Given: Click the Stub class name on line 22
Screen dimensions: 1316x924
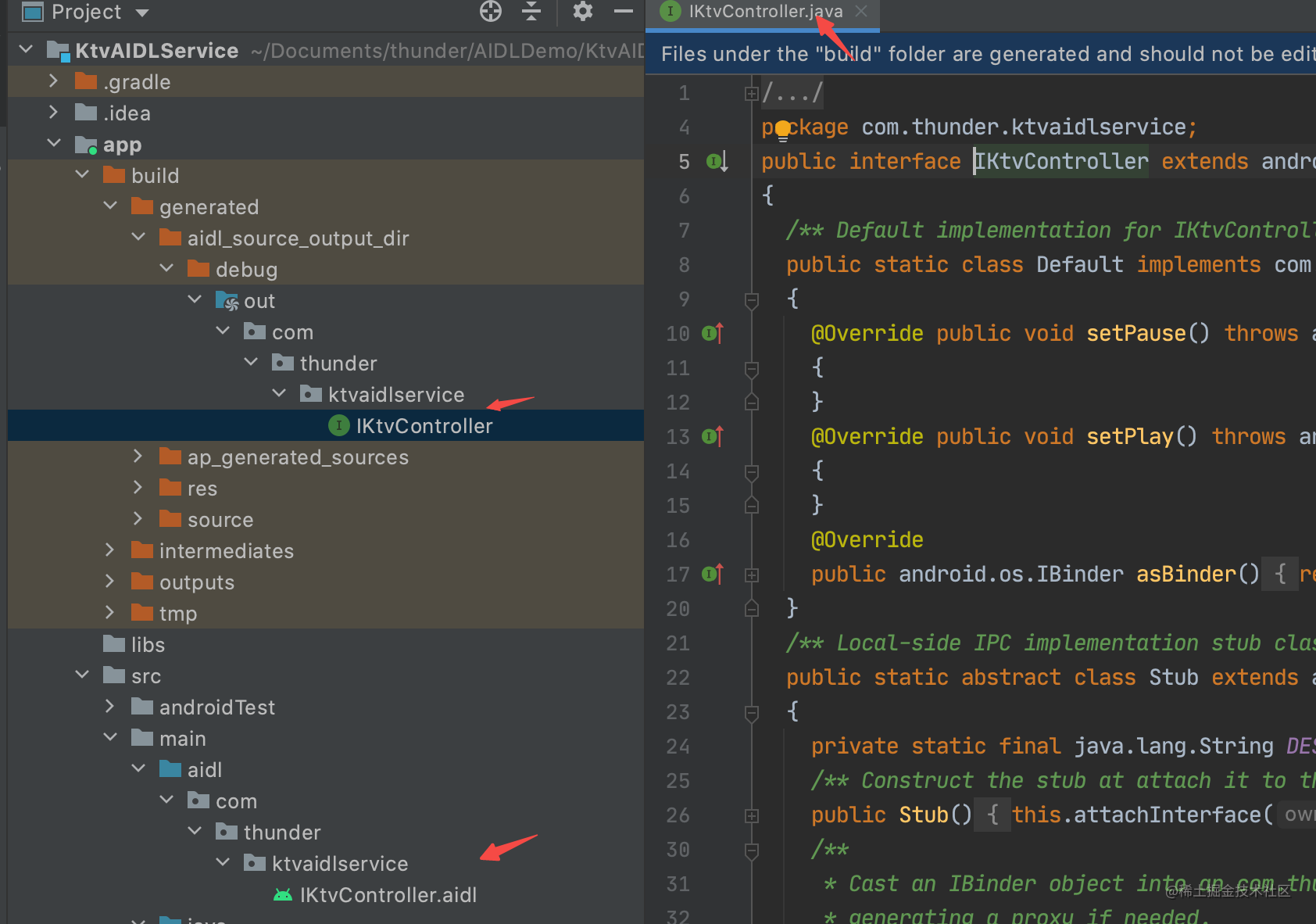Looking at the screenshot, I should click(1174, 677).
